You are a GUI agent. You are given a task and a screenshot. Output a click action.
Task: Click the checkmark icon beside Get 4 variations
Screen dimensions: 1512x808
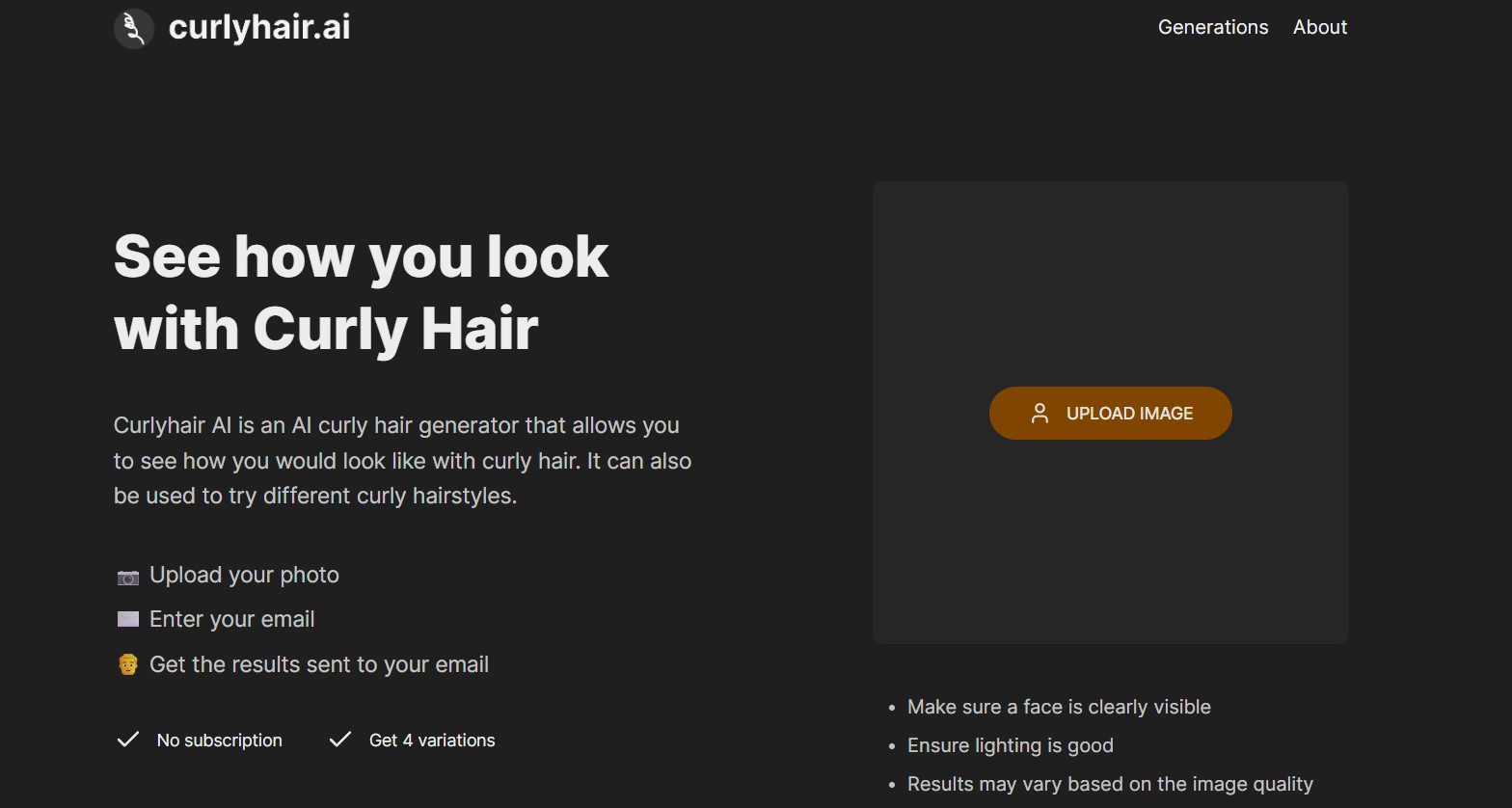(340, 740)
